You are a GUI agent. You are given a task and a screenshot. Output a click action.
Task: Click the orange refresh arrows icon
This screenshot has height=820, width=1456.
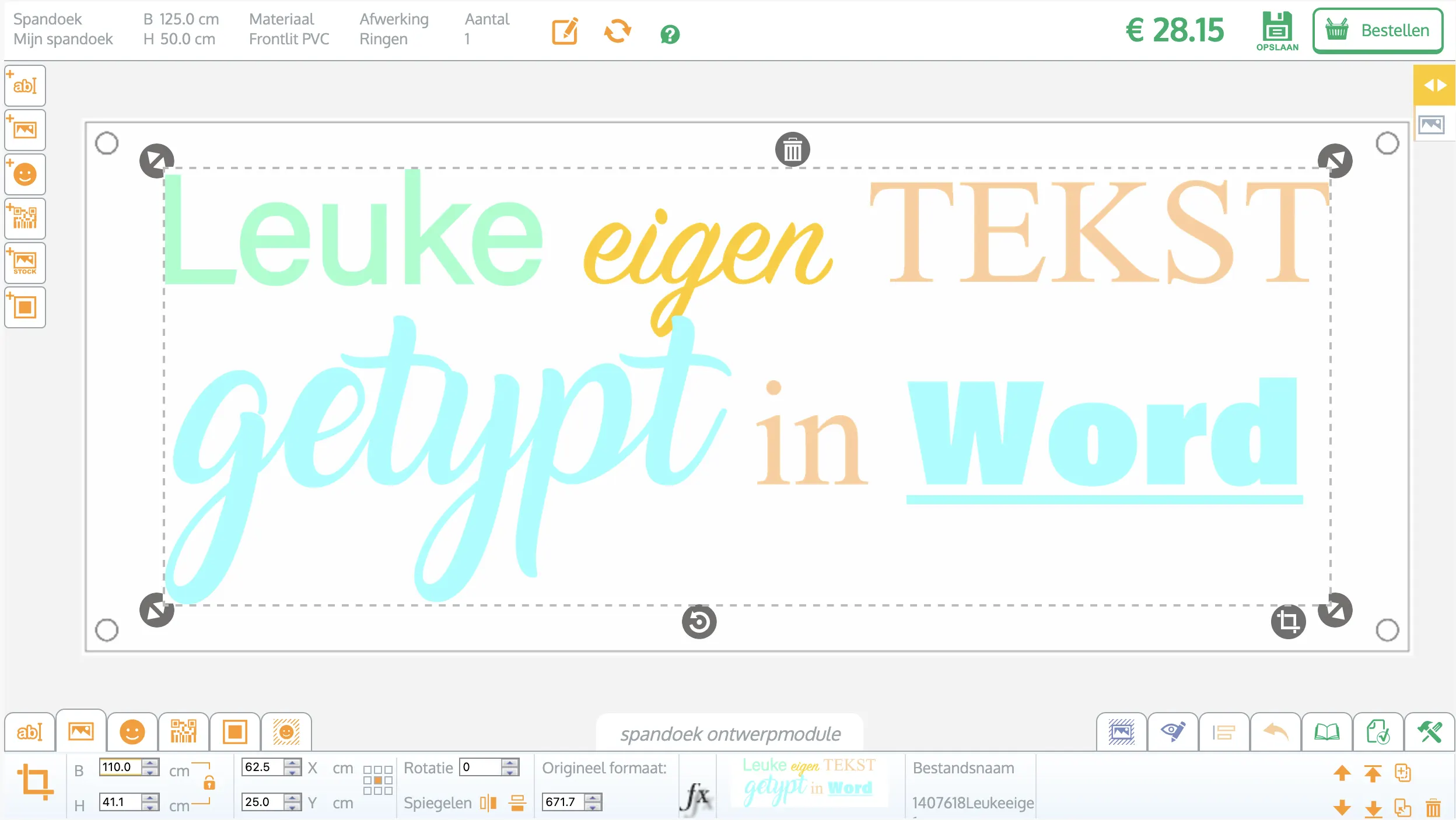point(617,31)
